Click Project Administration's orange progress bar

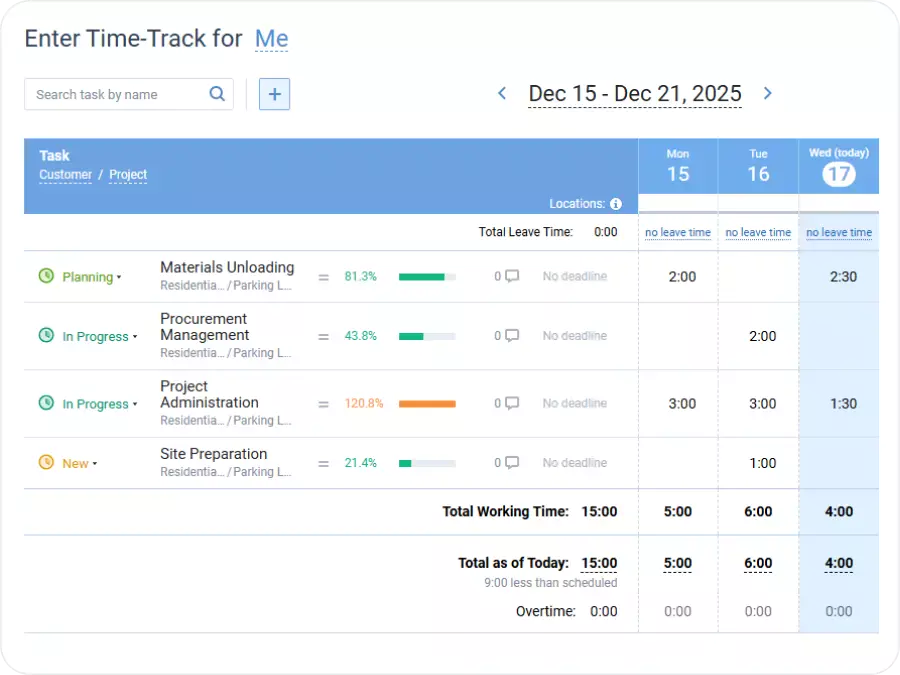(430, 403)
